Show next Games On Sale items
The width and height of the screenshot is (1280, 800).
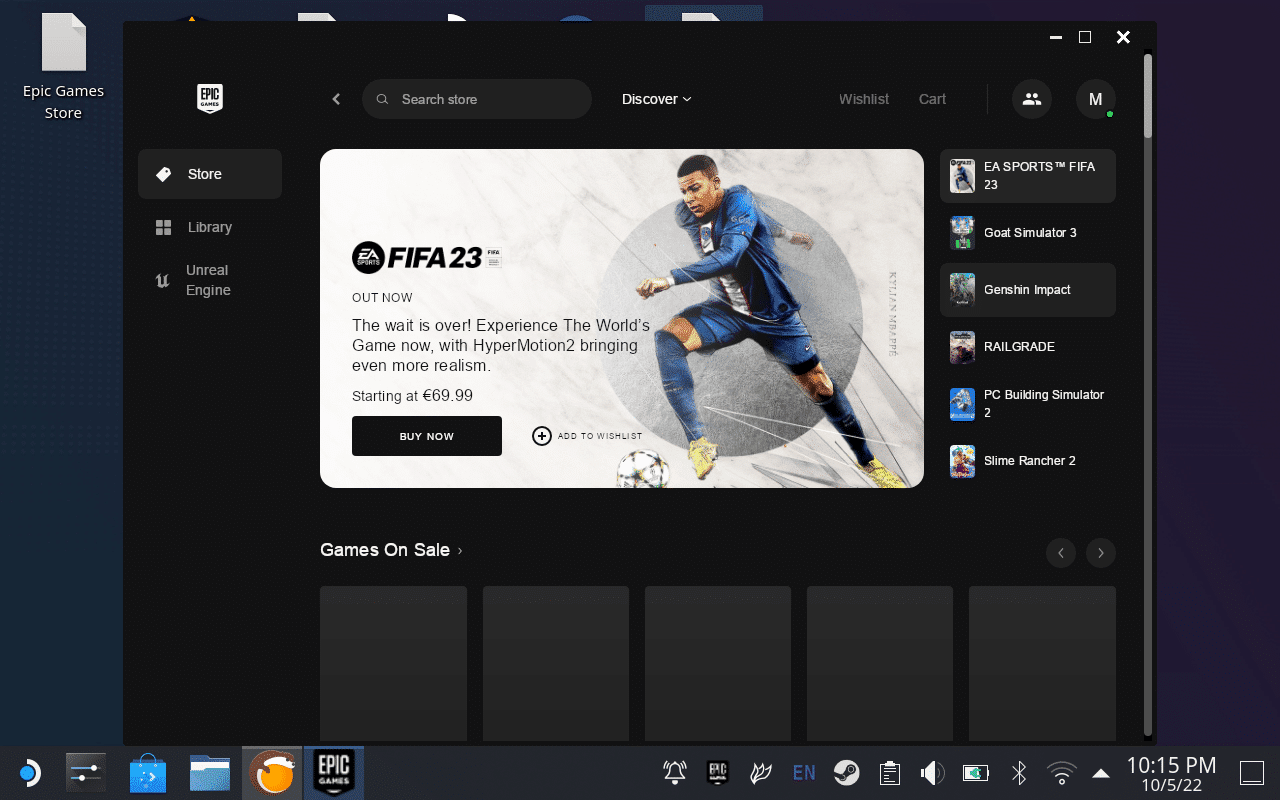click(1101, 553)
